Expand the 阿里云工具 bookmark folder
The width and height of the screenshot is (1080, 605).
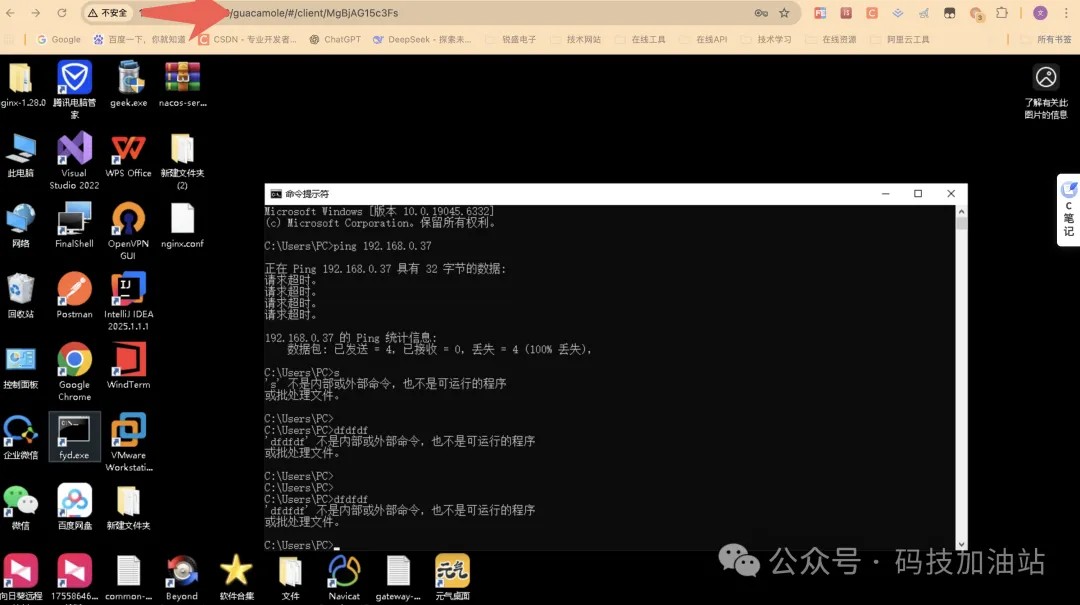pyautogui.click(x=900, y=39)
